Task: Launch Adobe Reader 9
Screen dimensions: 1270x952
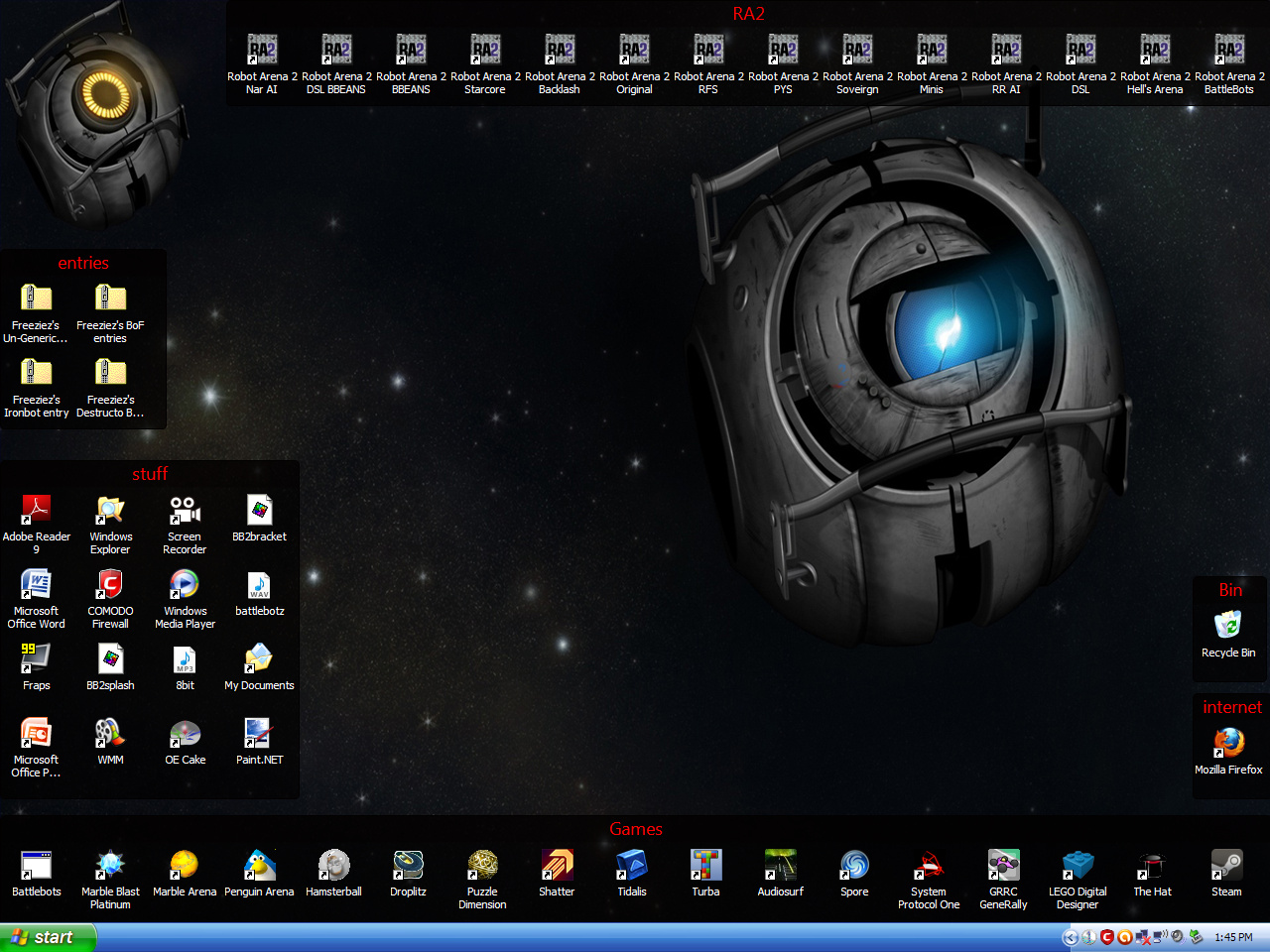Action: [x=37, y=511]
